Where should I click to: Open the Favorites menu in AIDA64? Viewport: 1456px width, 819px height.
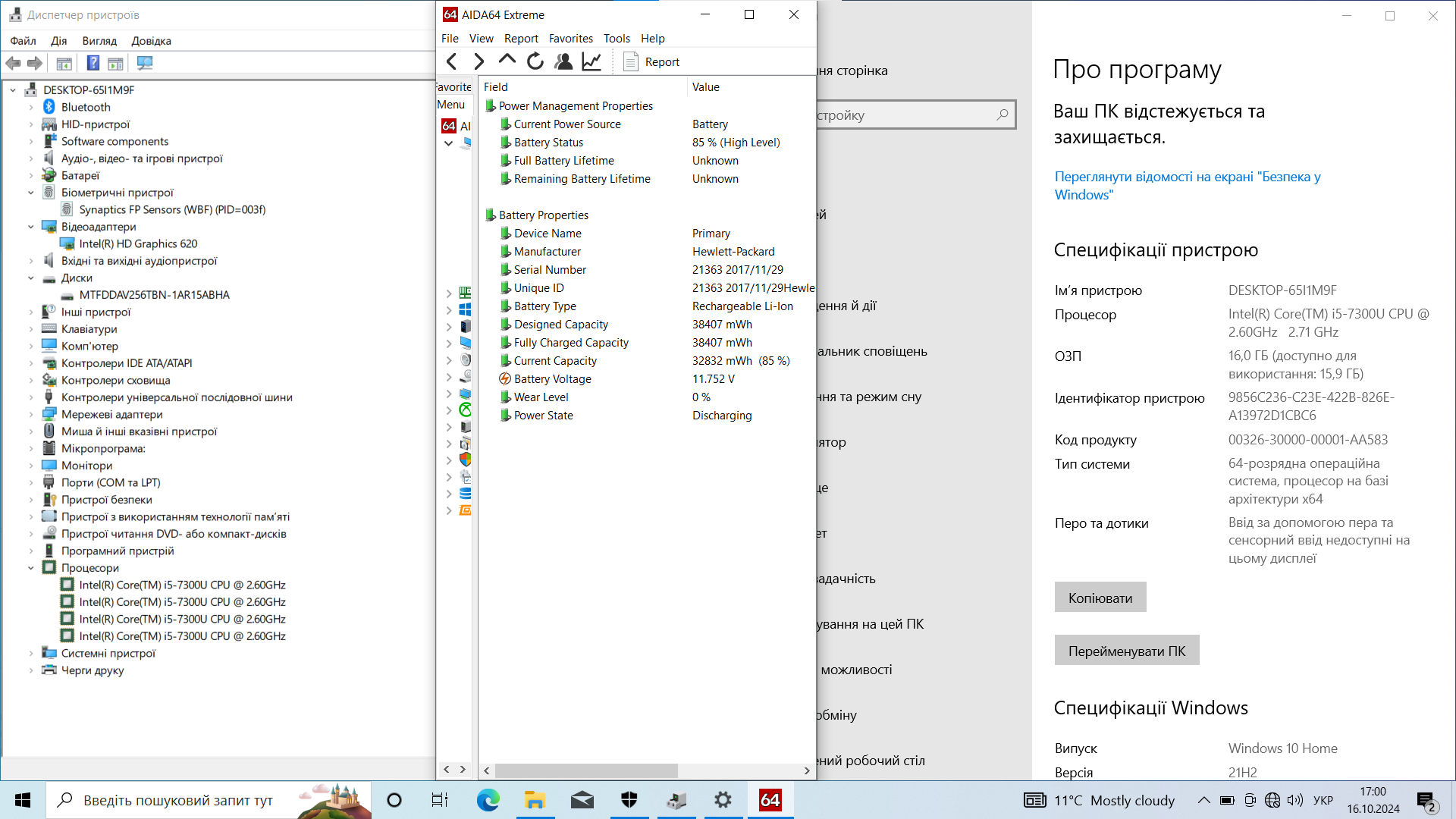coord(571,38)
